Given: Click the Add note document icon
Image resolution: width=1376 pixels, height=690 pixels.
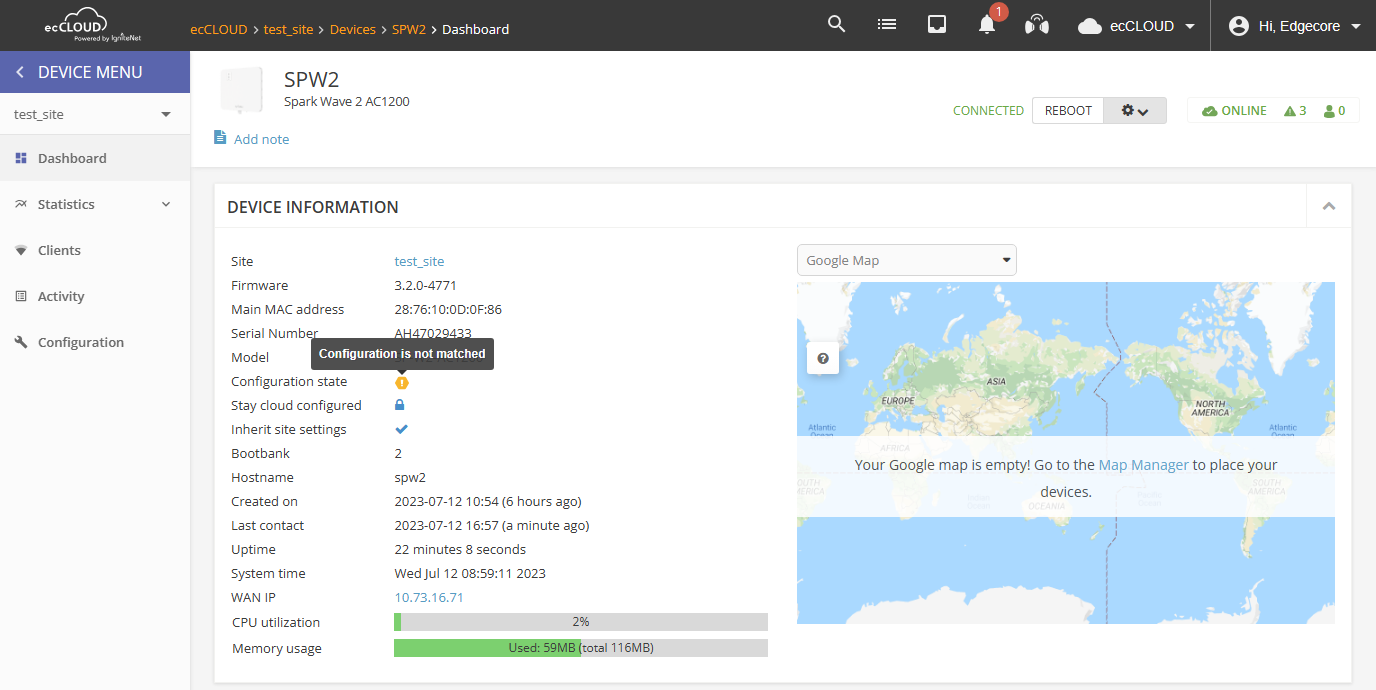Looking at the screenshot, I should pos(220,137).
